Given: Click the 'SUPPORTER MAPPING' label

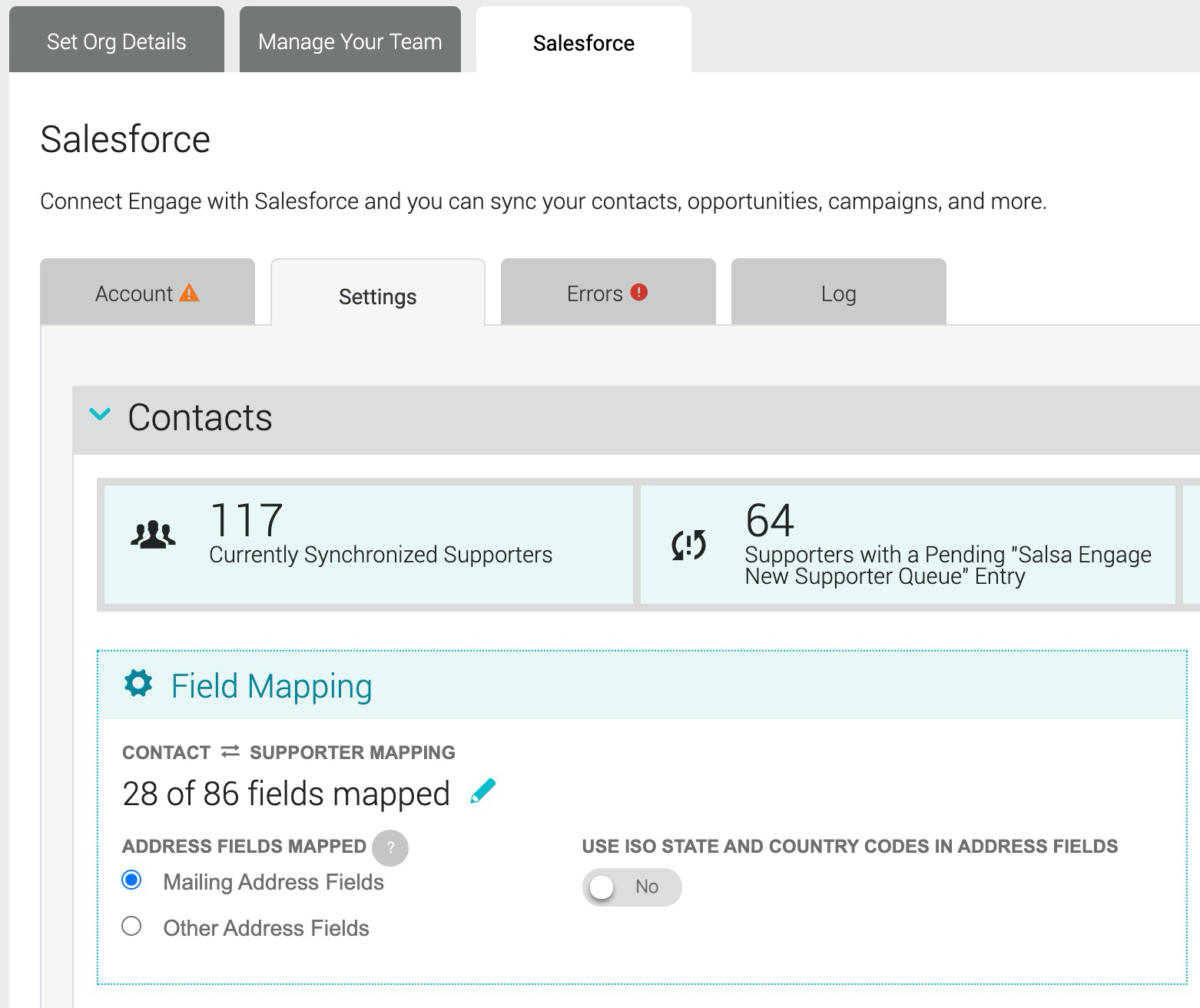Looking at the screenshot, I should (353, 752).
